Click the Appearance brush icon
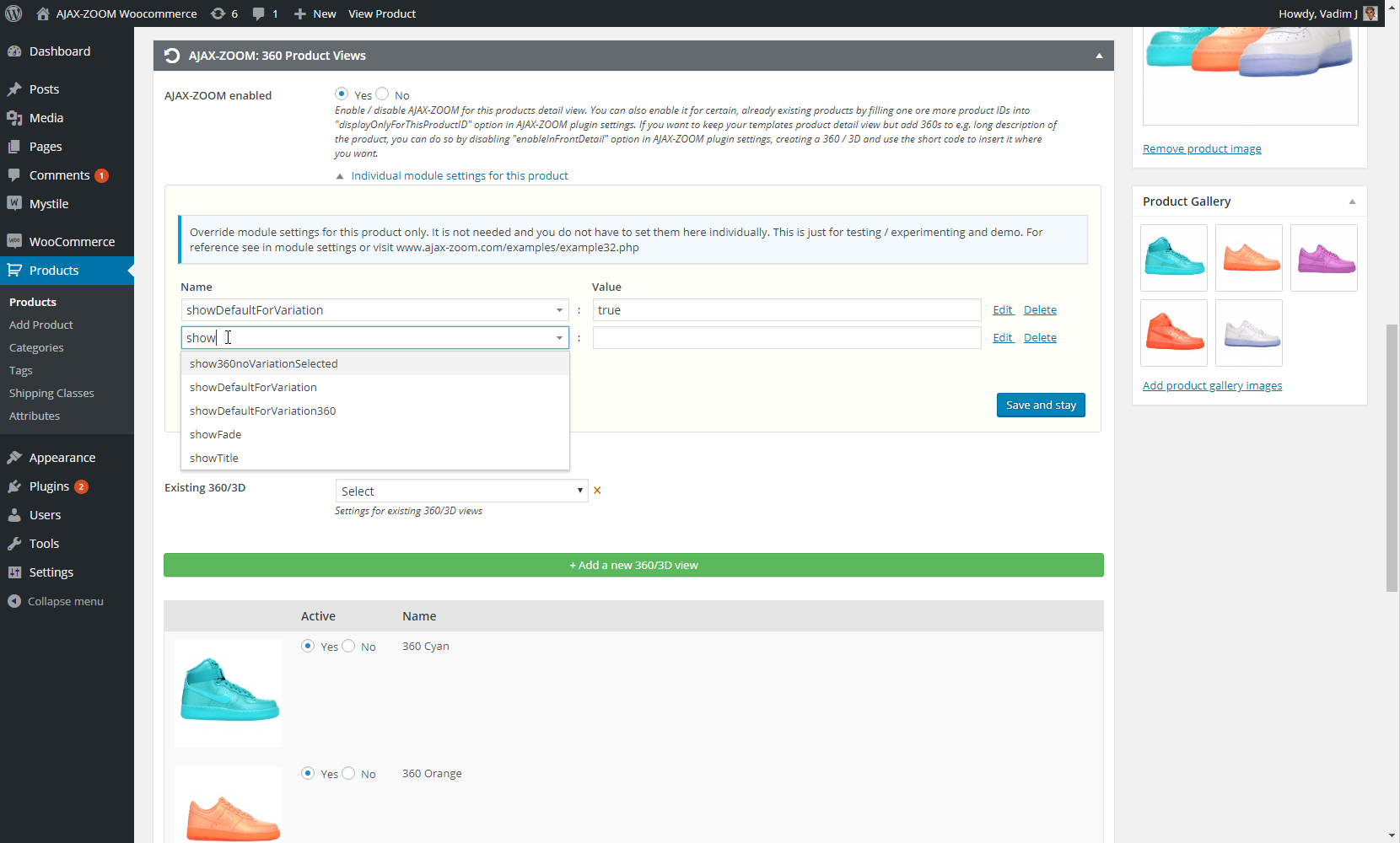This screenshot has width=1400, height=843. click(14, 458)
